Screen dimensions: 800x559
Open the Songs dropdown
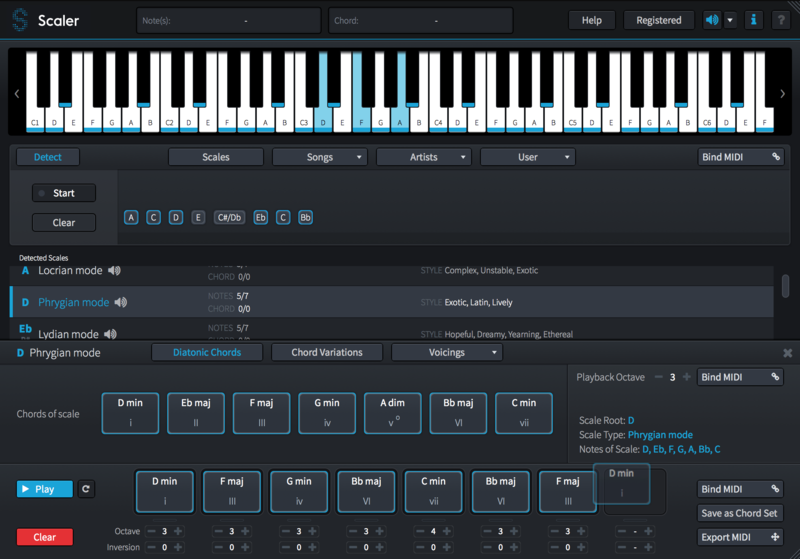coord(319,157)
